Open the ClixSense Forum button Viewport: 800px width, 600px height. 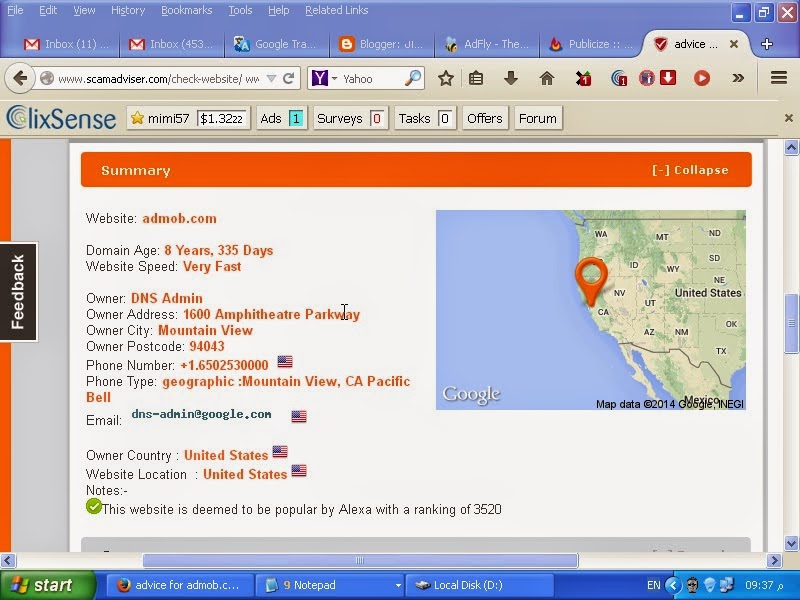pyautogui.click(x=538, y=118)
